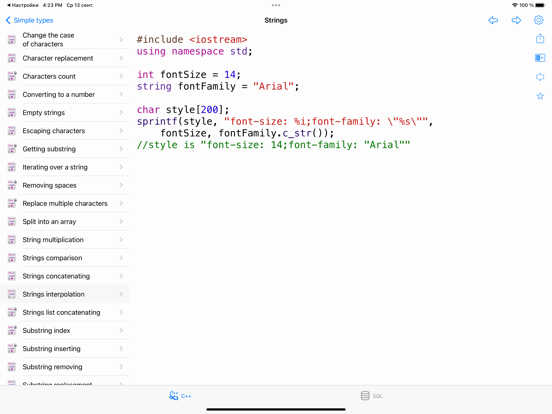
Task: Switch to the C++ tab
Action: point(180,396)
